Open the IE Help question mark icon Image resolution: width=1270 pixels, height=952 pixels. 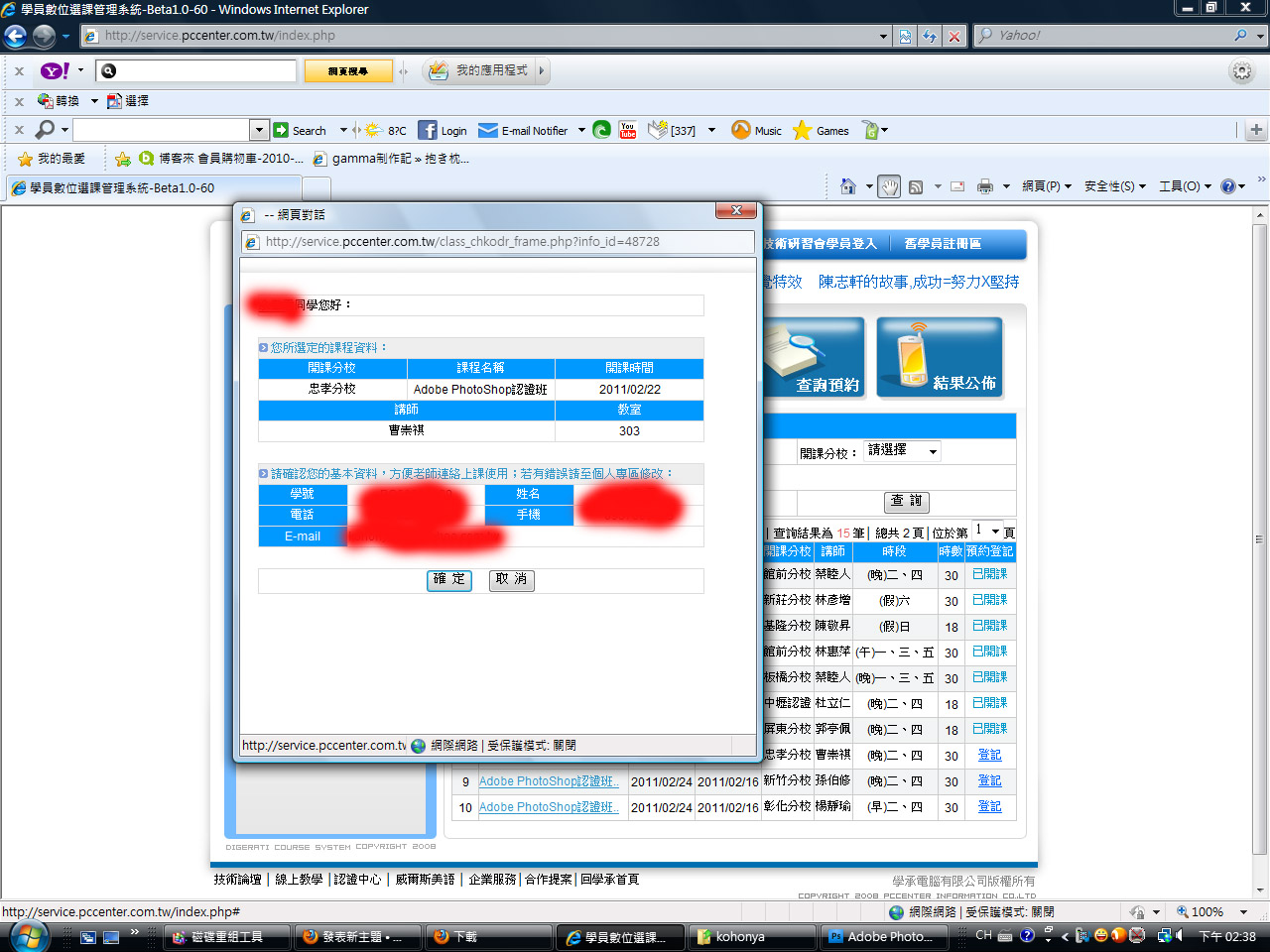click(x=1228, y=186)
